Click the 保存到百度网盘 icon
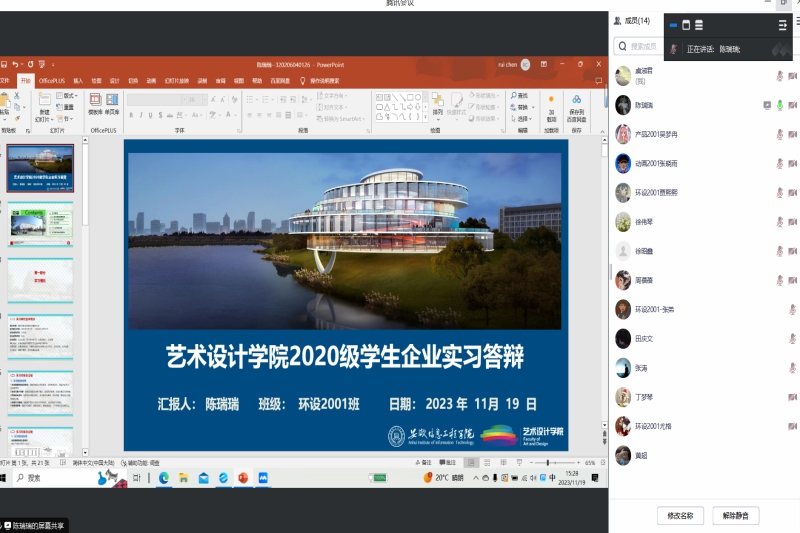Image resolution: width=800 pixels, height=533 pixels. [x=577, y=105]
